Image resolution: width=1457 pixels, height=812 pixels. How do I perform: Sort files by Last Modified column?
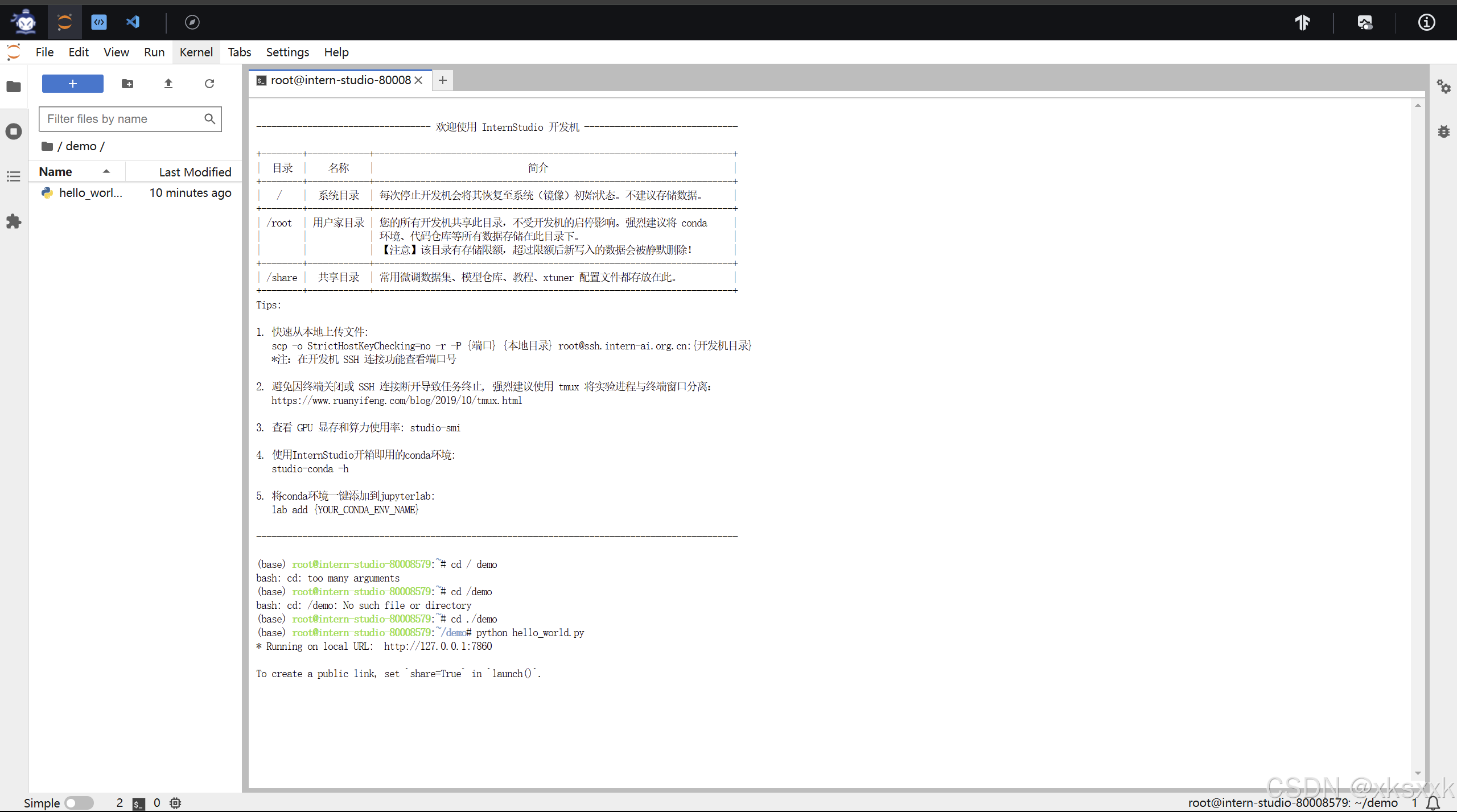[x=195, y=172]
